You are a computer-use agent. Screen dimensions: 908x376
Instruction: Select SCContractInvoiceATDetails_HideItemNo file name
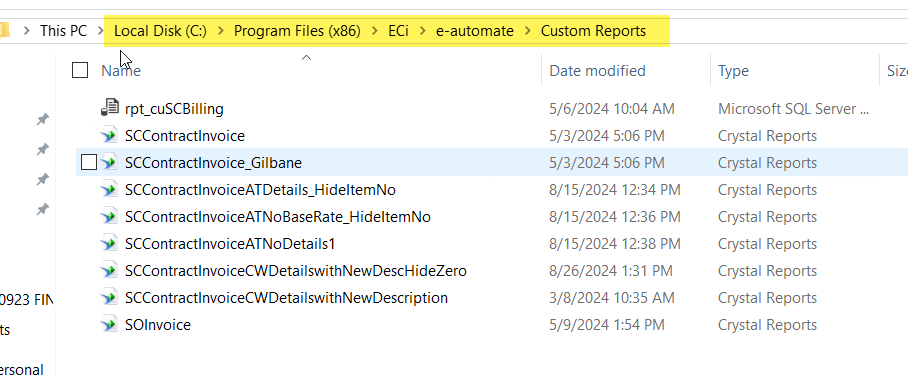tap(260, 189)
